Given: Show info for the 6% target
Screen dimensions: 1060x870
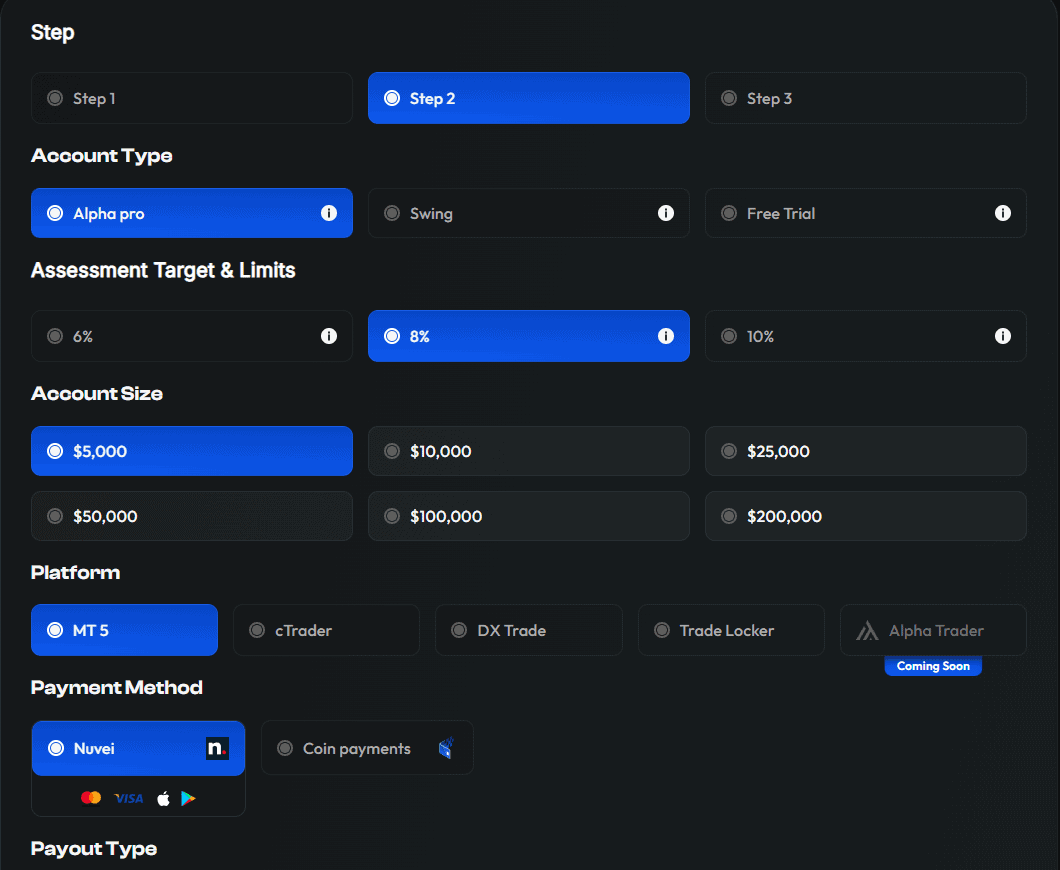Looking at the screenshot, I should click(x=328, y=336).
